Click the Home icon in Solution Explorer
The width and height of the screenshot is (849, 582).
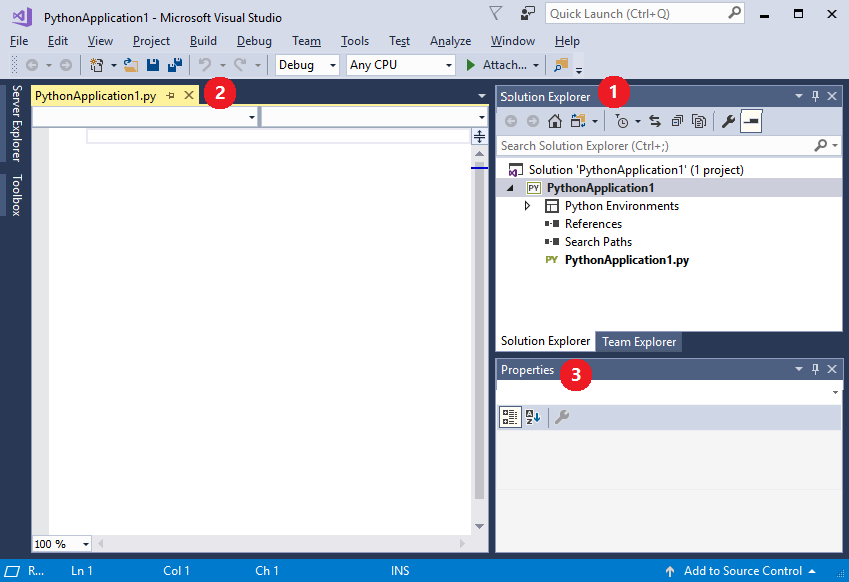555,120
